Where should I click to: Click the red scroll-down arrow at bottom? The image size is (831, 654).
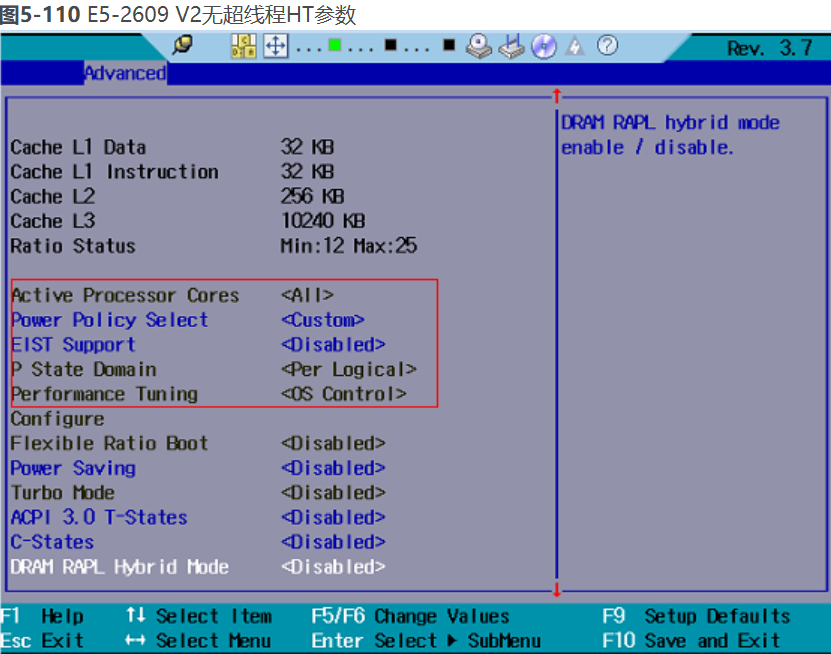[557, 589]
